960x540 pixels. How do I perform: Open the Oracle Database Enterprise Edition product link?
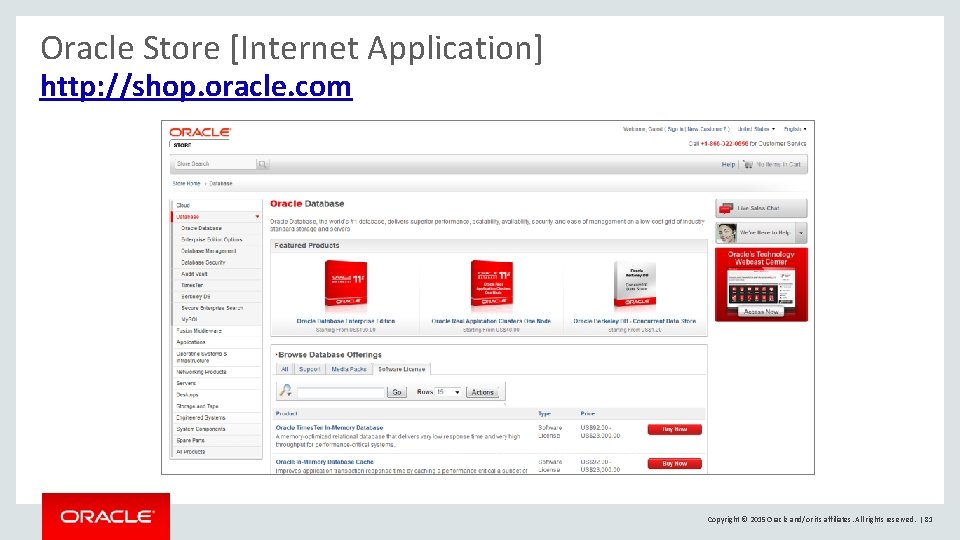coord(346,321)
